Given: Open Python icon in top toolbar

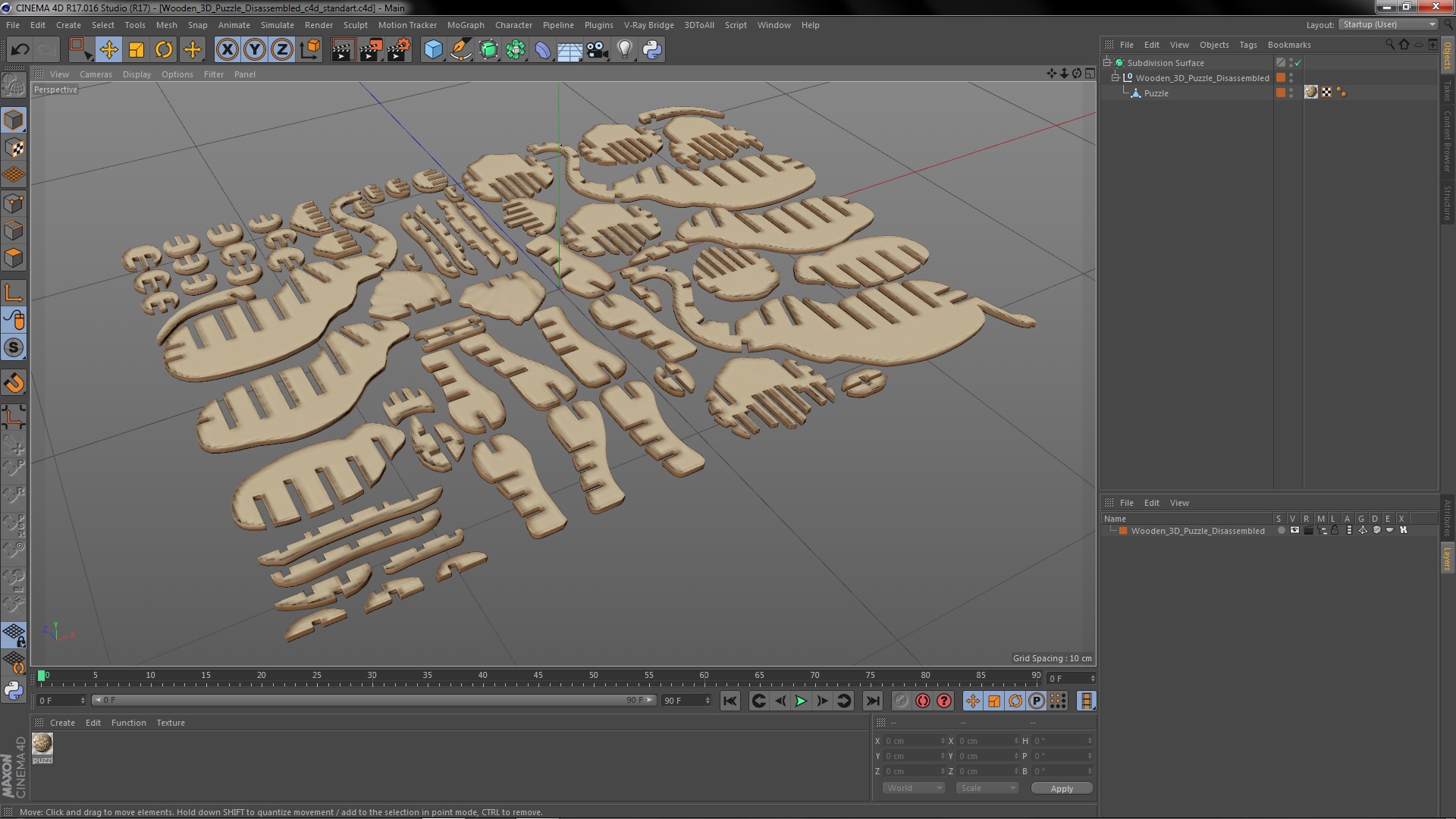Looking at the screenshot, I should [652, 50].
